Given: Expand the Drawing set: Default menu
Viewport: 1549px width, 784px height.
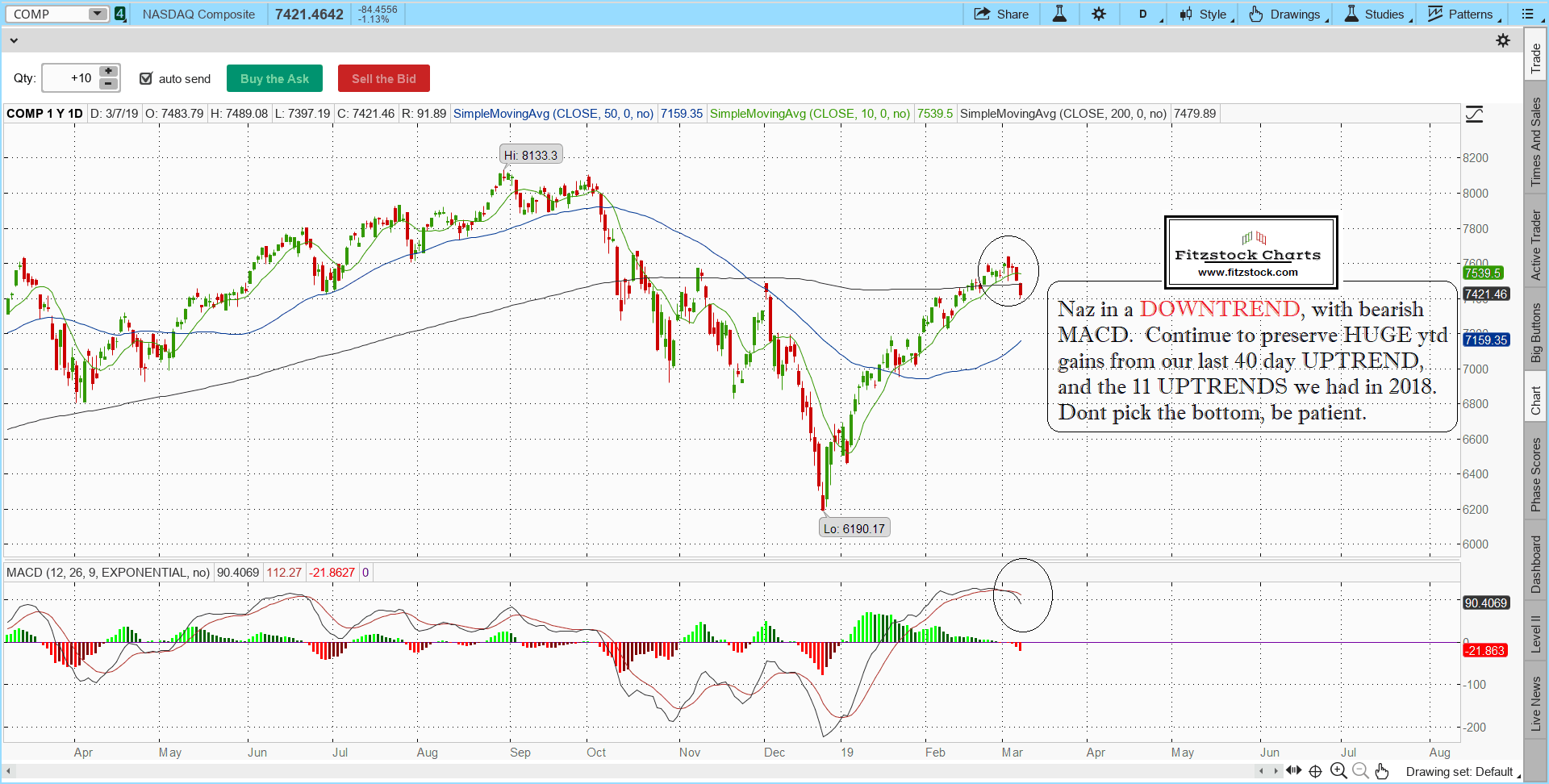Looking at the screenshot, I should (x=1462, y=772).
